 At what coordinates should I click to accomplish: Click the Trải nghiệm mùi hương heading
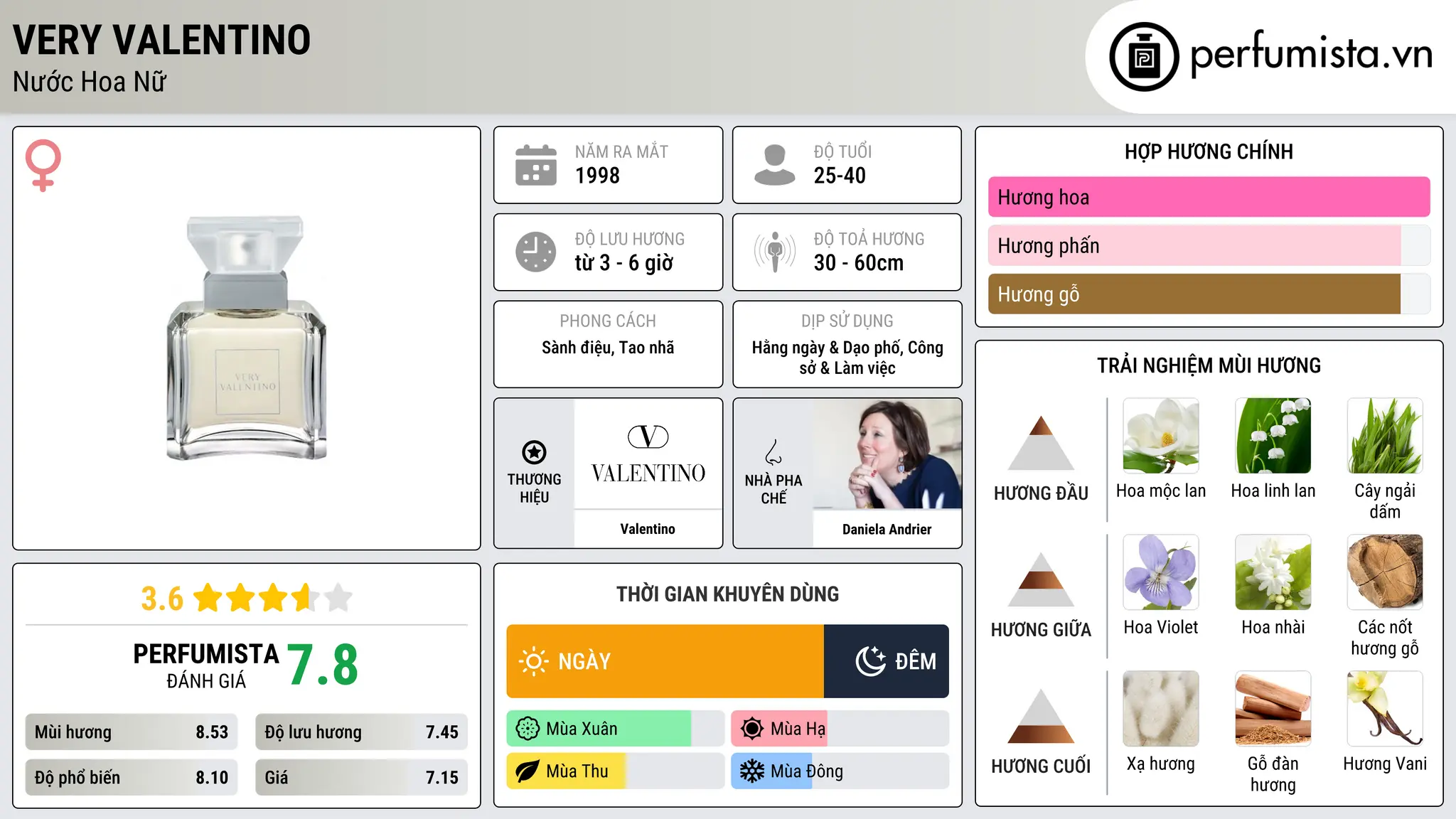pyautogui.click(x=1209, y=365)
